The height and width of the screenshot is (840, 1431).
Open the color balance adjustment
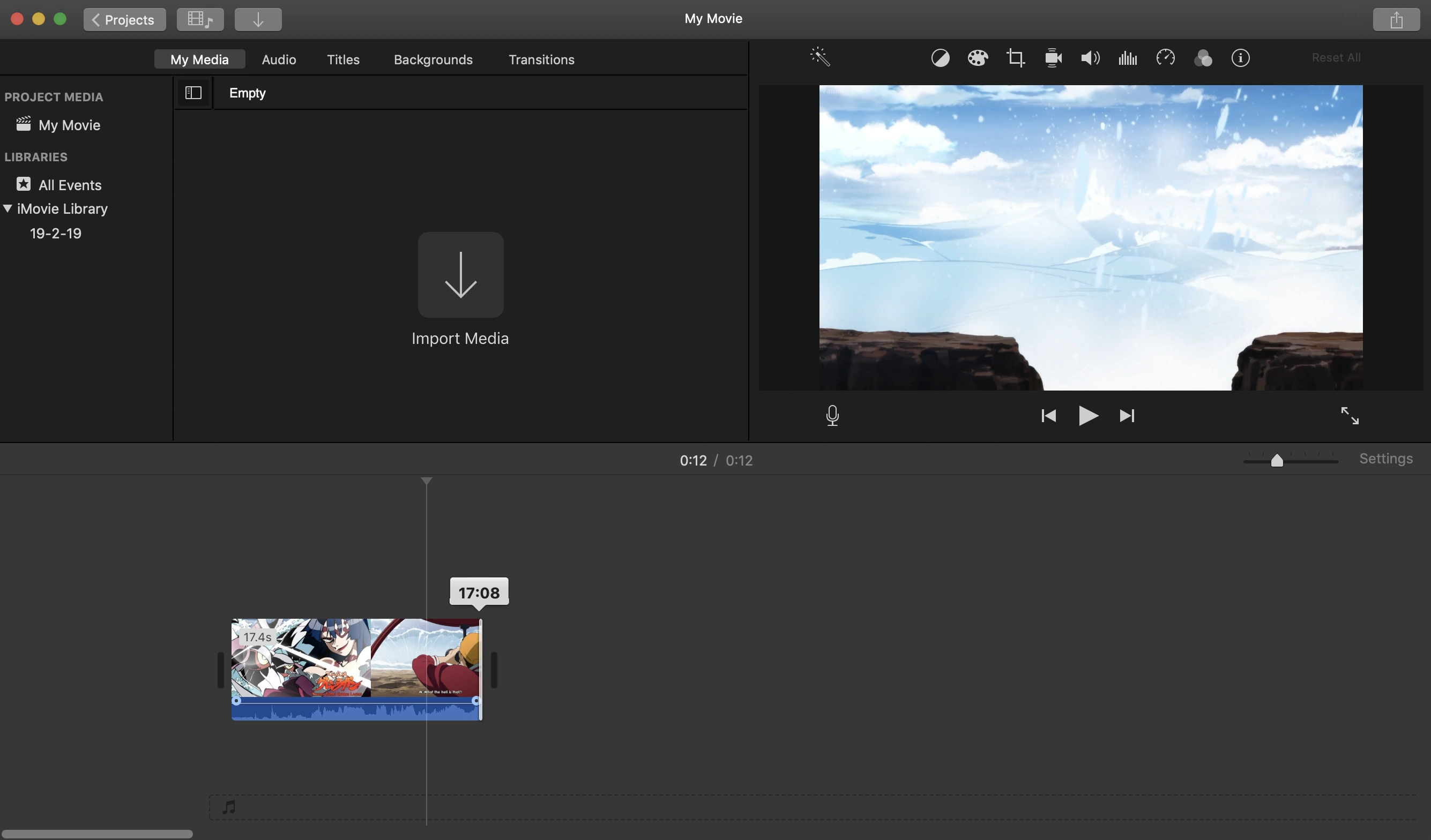[940, 58]
